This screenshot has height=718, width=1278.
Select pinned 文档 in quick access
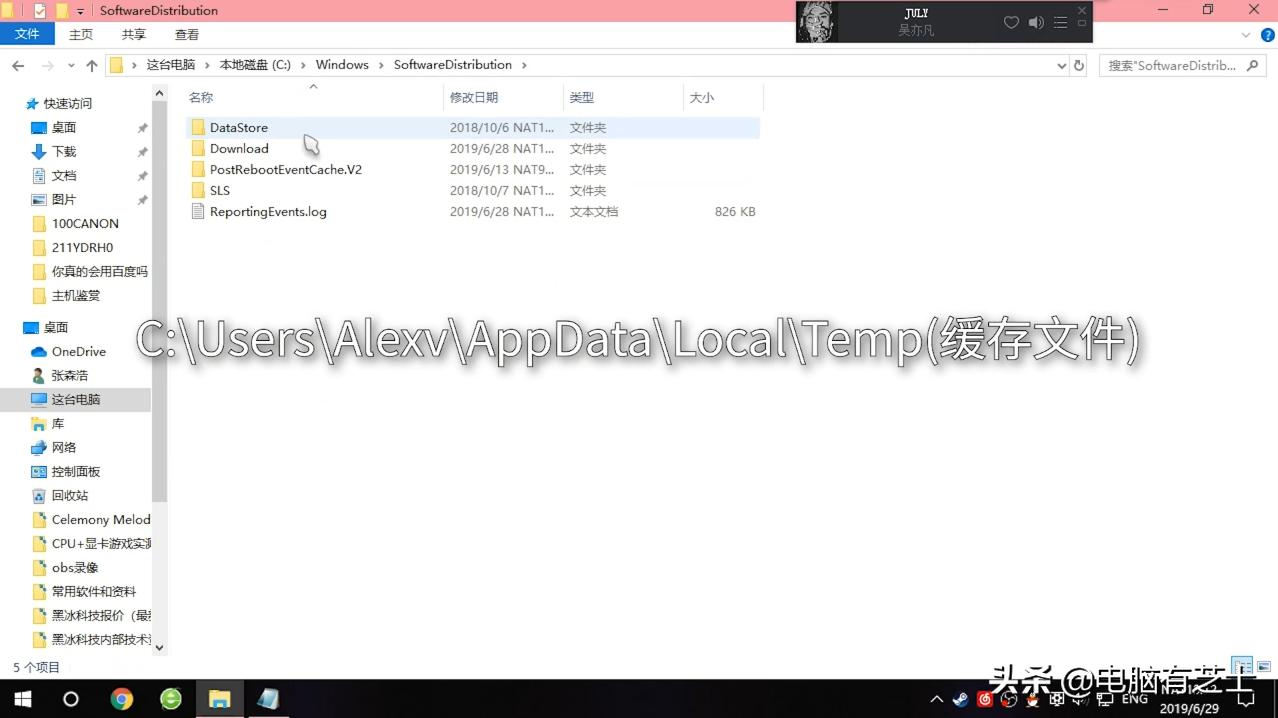(64, 176)
